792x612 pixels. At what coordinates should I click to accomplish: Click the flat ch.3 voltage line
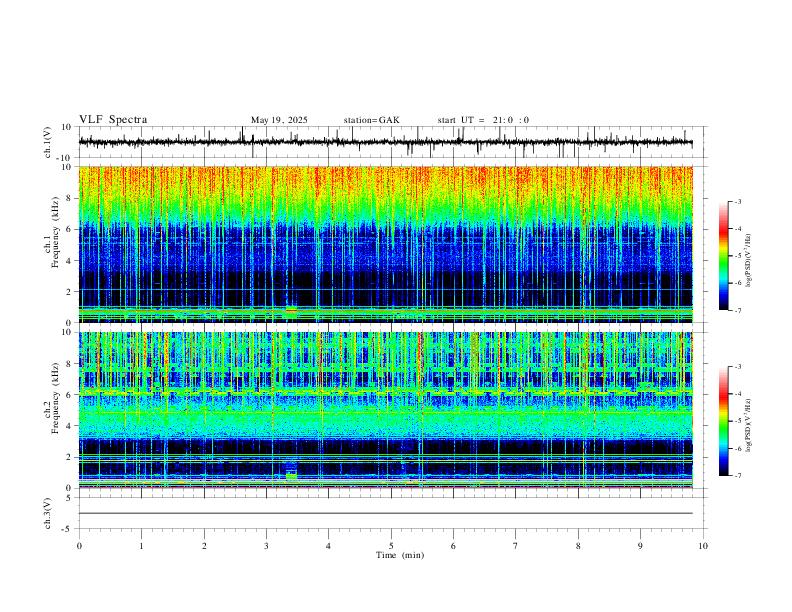tap(385, 513)
